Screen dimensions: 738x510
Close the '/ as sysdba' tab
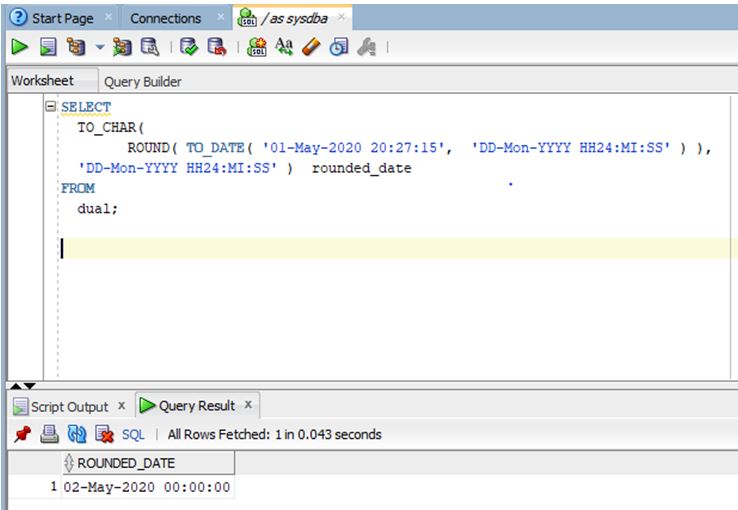click(341, 17)
